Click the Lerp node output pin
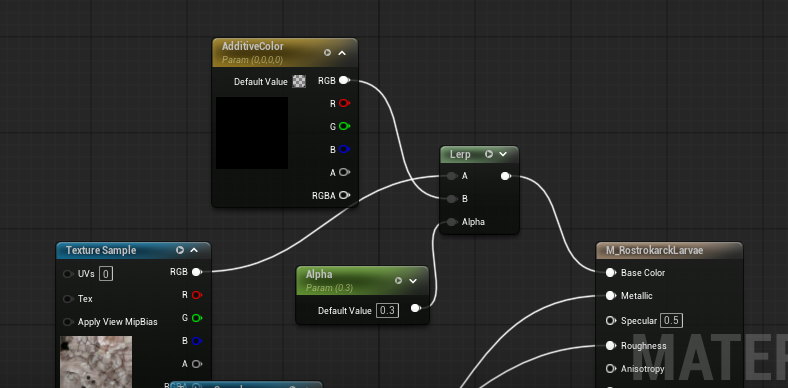Viewport: 788px width, 388px height. (506, 176)
